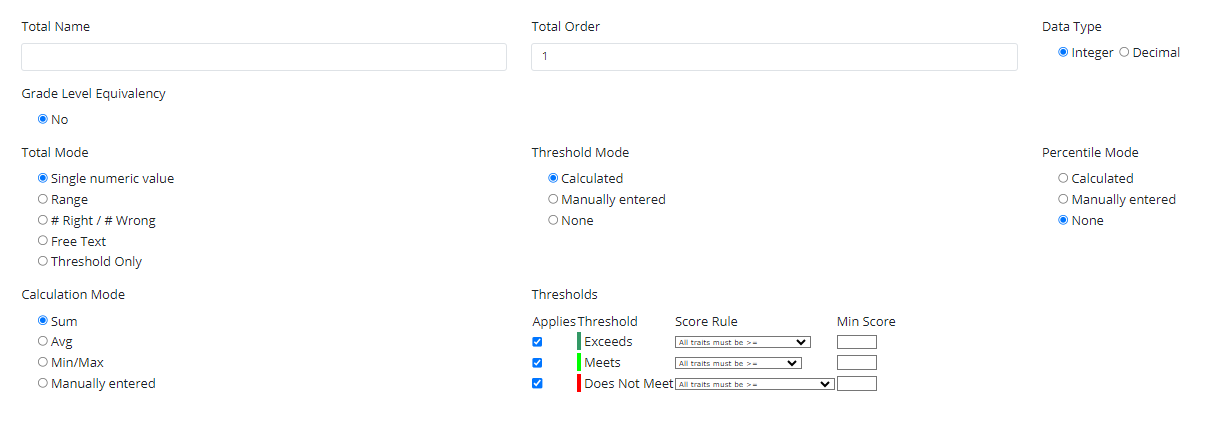Uncheck the Applies box for Exceeds
Viewport: 1209px width, 431px height.
click(537, 342)
